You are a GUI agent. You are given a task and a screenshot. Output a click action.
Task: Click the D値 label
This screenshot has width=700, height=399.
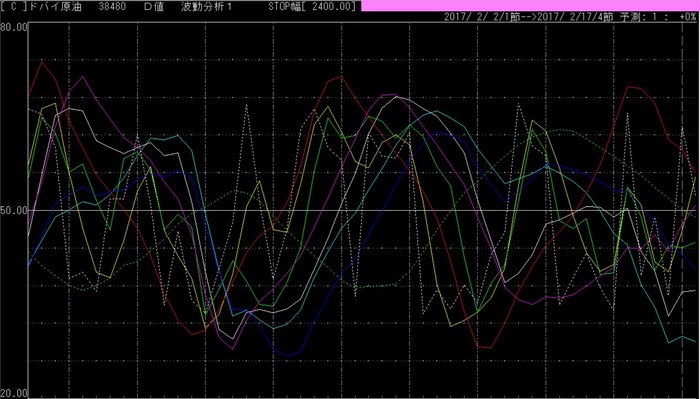click(x=154, y=6)
